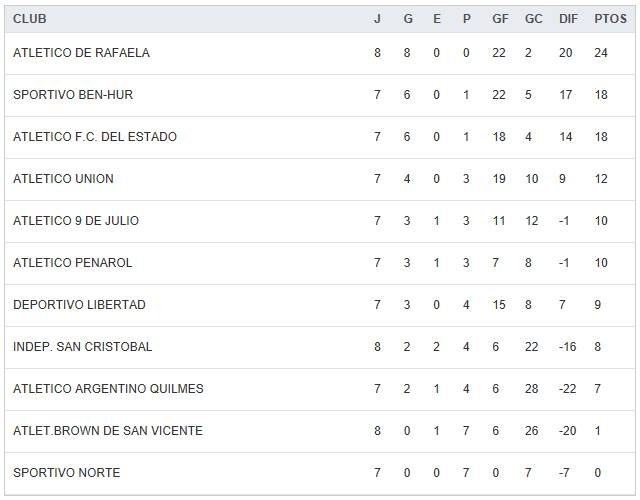Screen dimensions: 640x500
Task: Select the SPORTIVO BEN-HUR club name
Action: pos(73,95)
